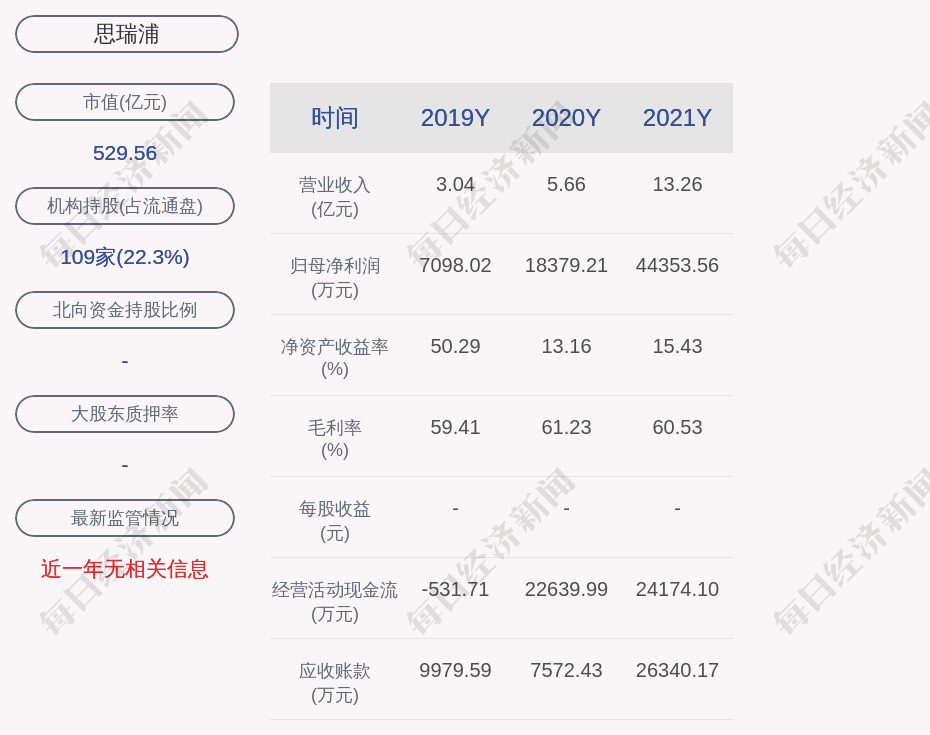Click the cash flow value 24174.10
The height and width of the screenshot is (735, 930).
pos(677,589)
